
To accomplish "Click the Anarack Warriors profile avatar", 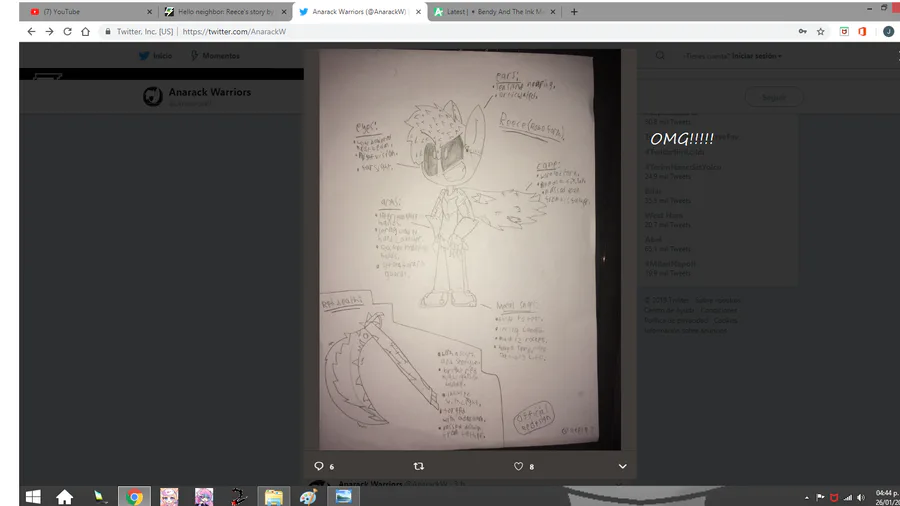I will click(153, 96).
